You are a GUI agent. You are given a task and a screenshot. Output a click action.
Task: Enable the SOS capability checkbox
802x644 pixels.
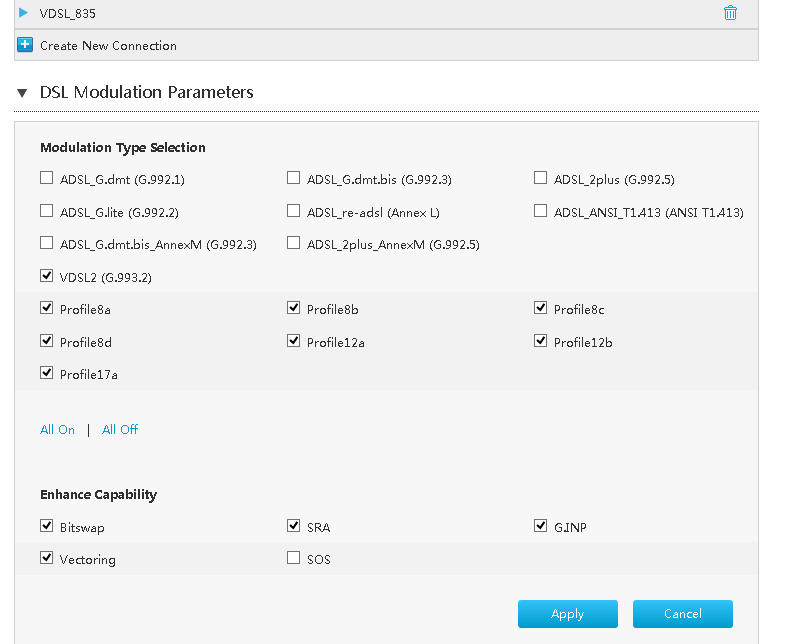tap(293, 558)
